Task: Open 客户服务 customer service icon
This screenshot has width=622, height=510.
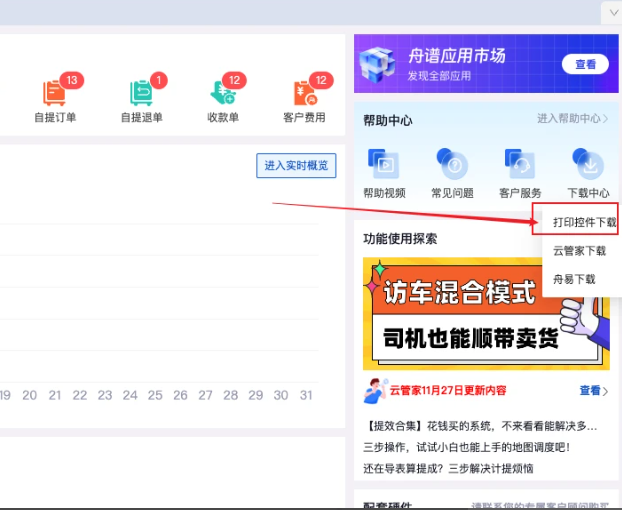Action: coord(520,163)
